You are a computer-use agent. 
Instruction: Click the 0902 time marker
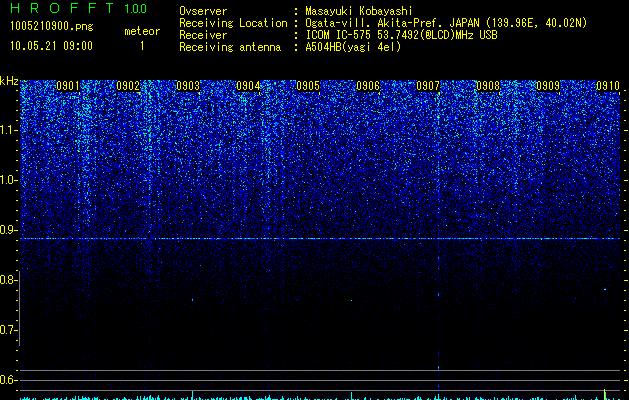pos(128,86)
